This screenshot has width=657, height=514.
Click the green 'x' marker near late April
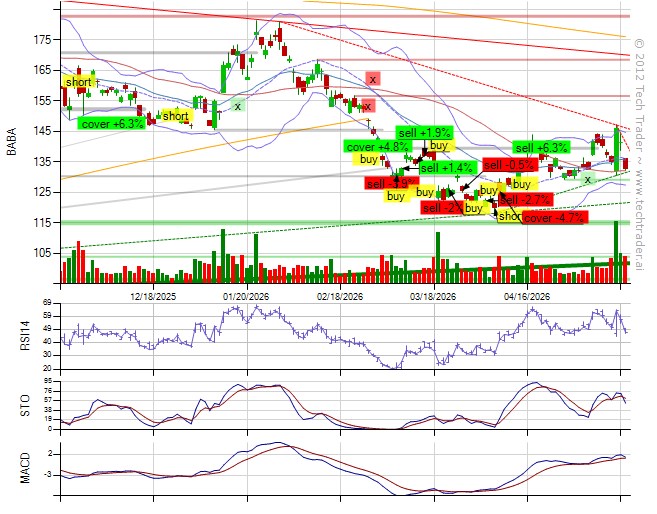(x=588, y=179)
